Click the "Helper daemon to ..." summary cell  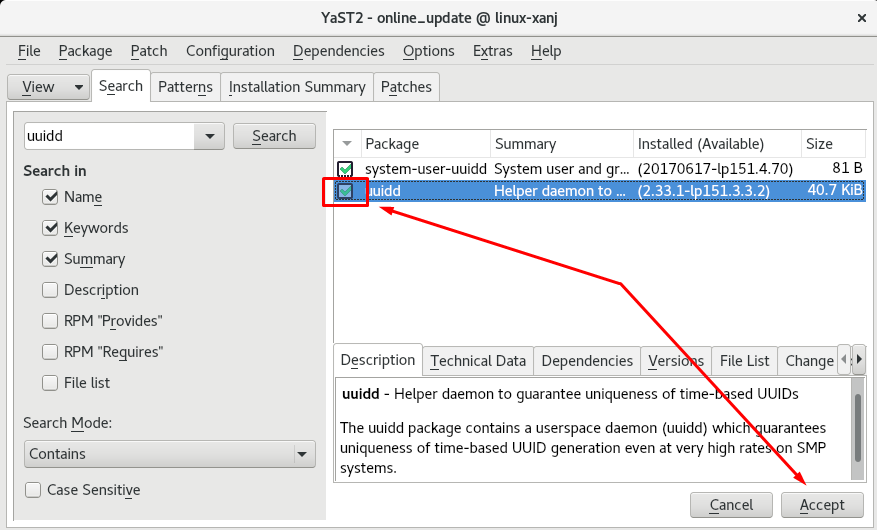tap(560, 191)
